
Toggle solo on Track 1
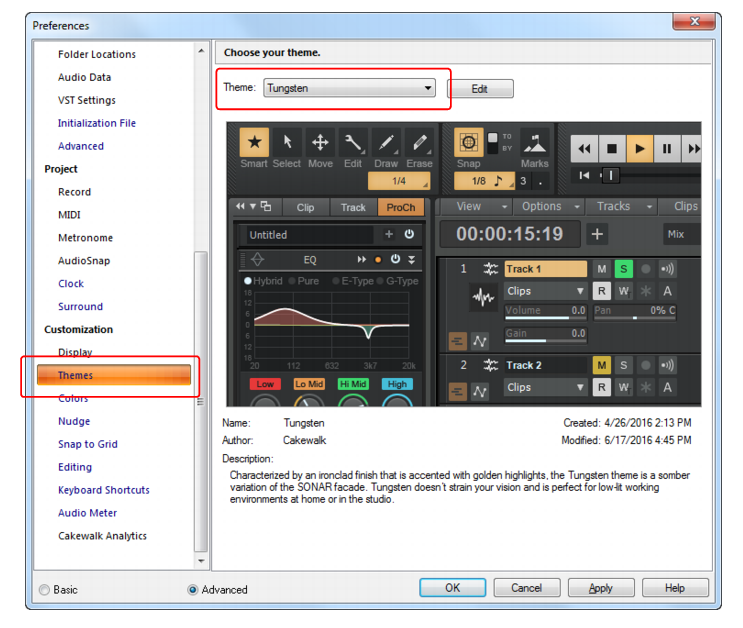[x=624, y=269]
